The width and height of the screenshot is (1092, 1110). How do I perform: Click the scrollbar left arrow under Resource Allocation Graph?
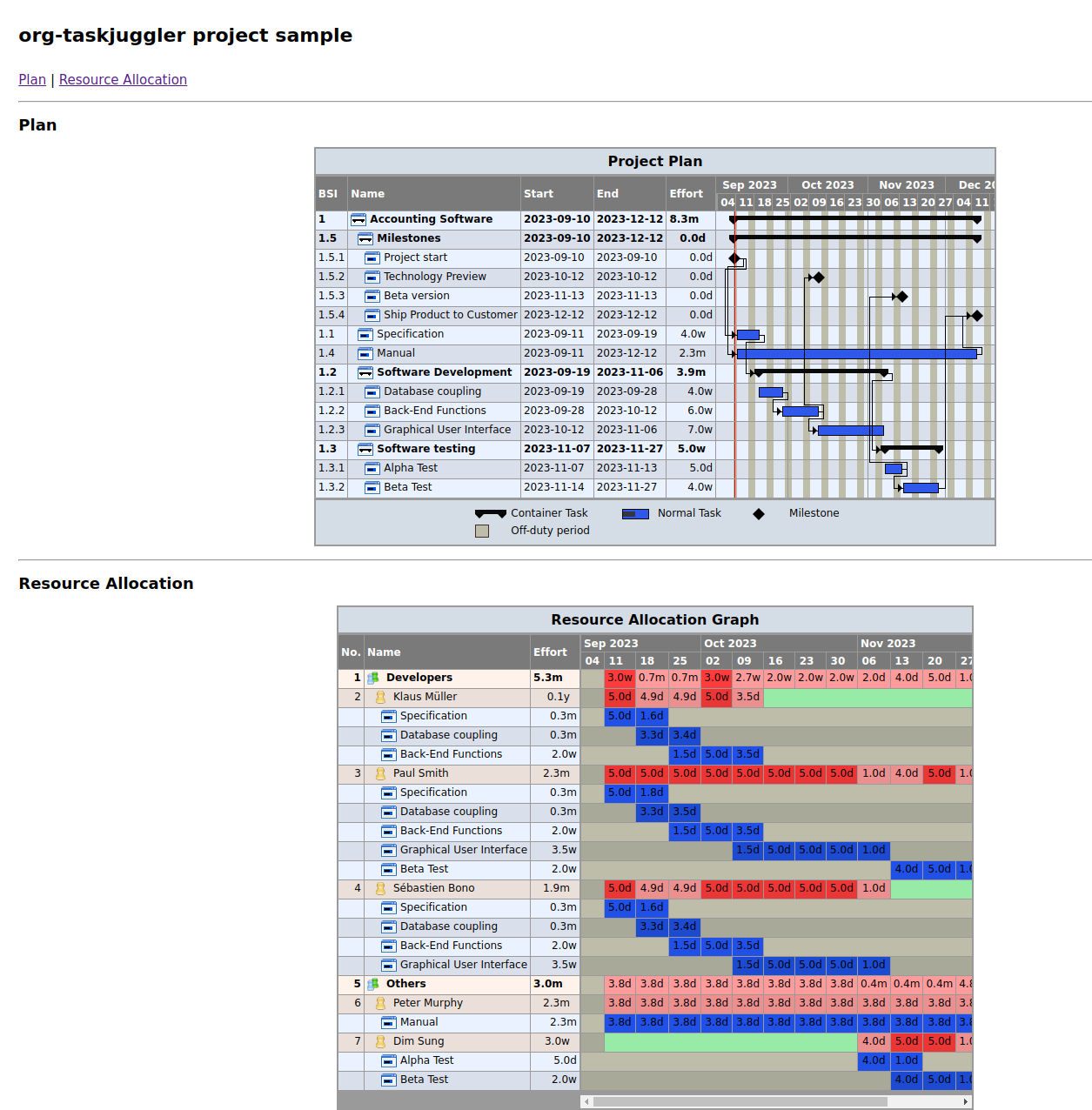click(x=586, y=1102)
